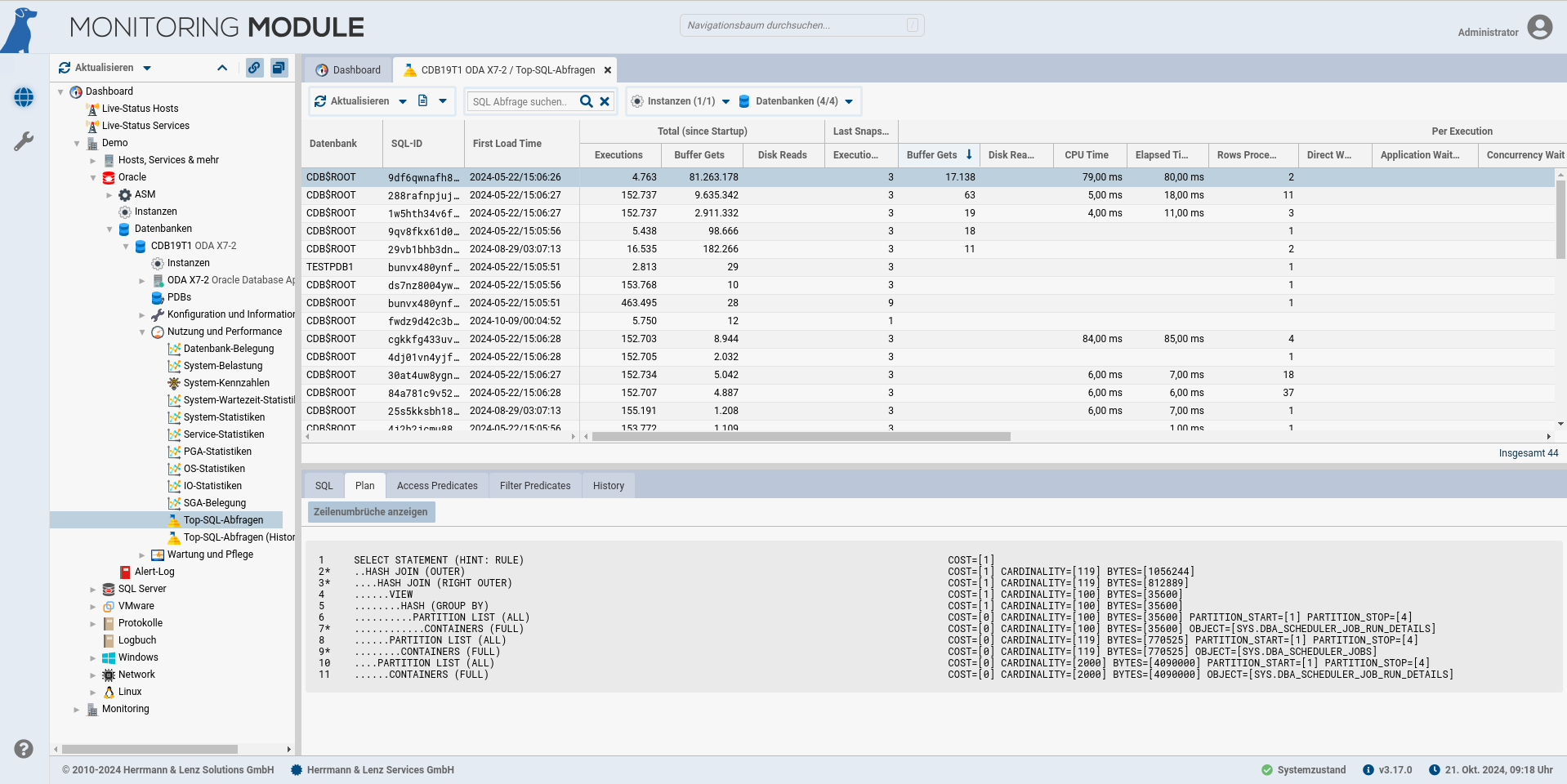Collapse the Dashboard tree node
The height and width of the screenshot is (784, 1567).
[x=60, y=91]
